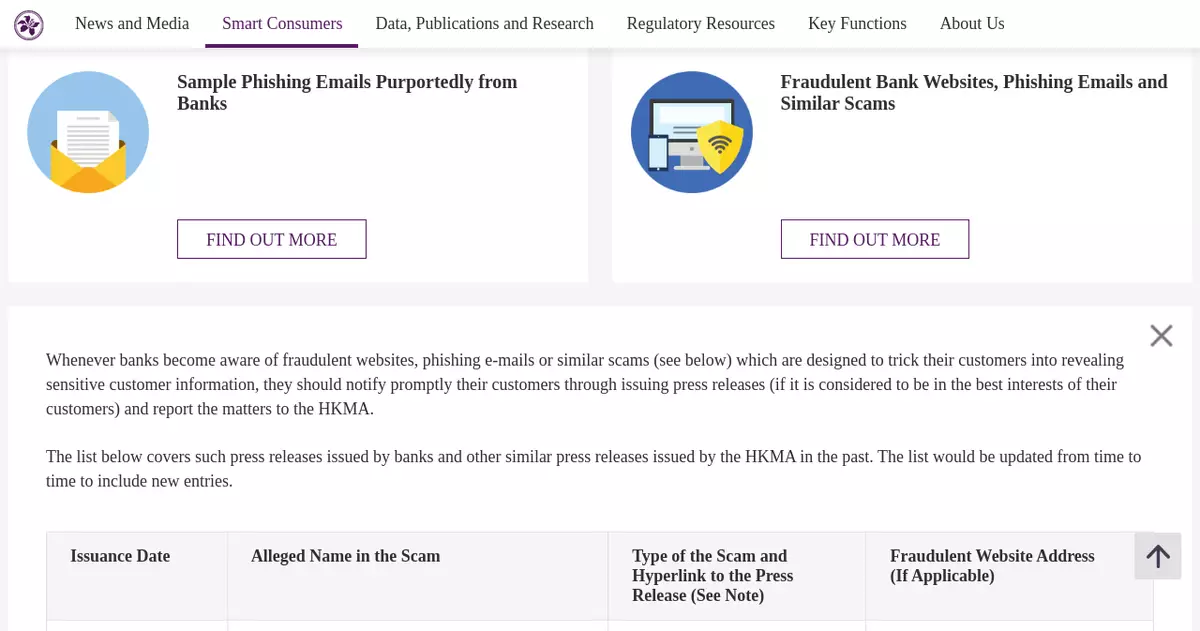Open the Key Functions menu
Image resolution: width=1200 pixels, height=631 pixels.
[x=857, y=24]
